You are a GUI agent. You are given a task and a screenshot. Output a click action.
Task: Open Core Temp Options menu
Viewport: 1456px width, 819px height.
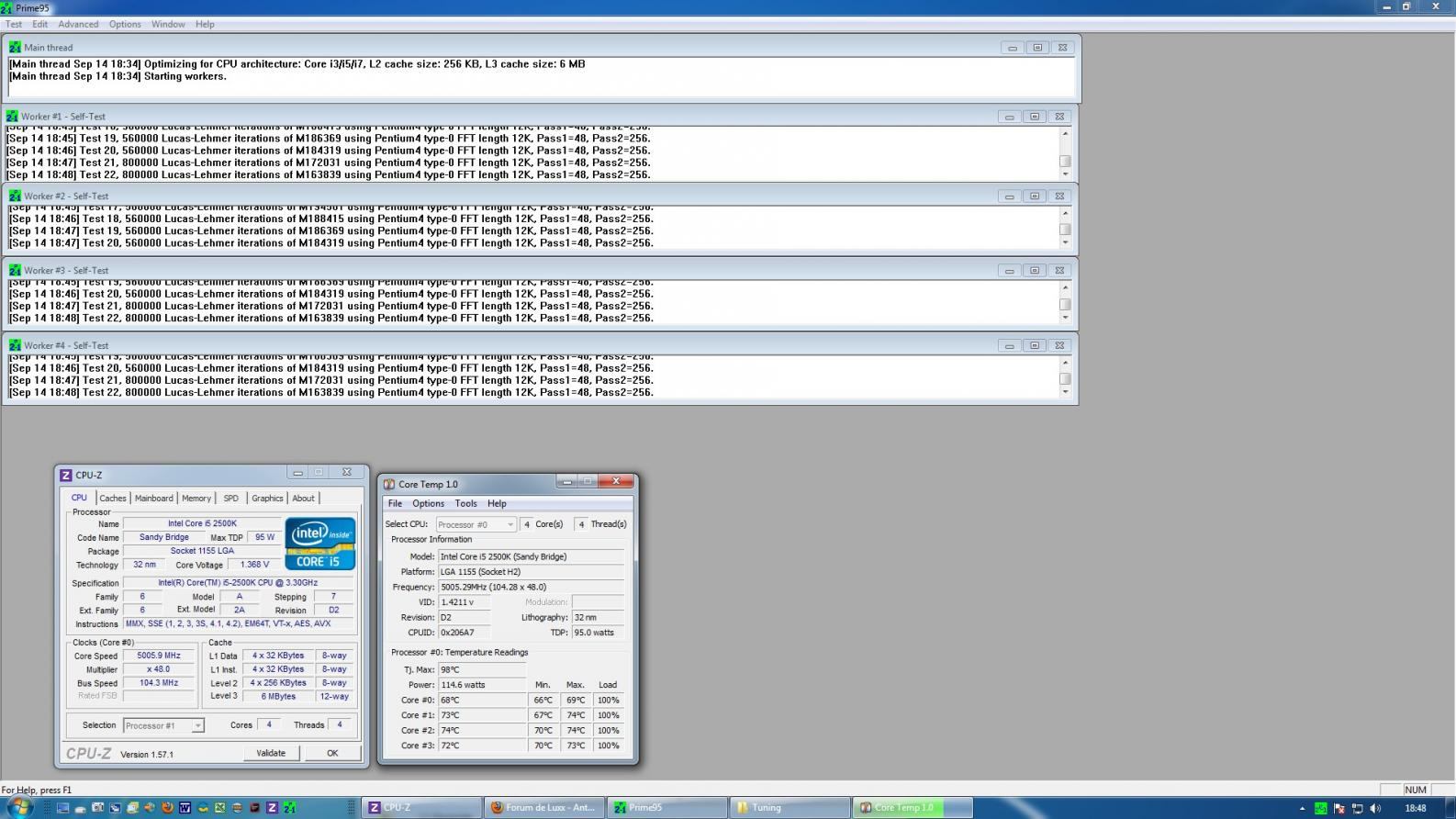(428, 503)
